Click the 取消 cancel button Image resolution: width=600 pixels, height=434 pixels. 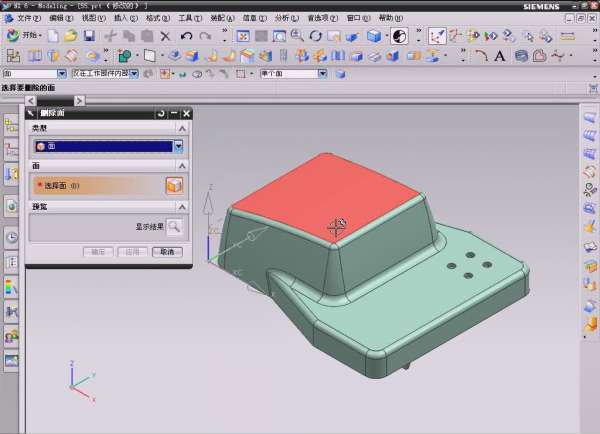(x=167, y=252)
